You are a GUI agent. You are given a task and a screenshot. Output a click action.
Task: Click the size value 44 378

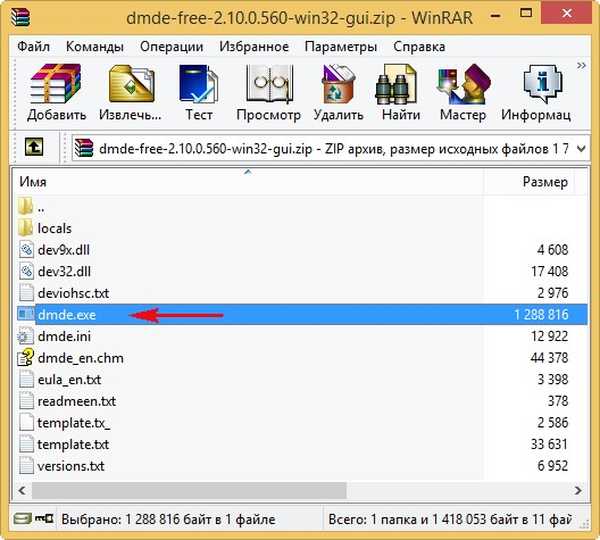pyautogui.click(x=549, y=358)
